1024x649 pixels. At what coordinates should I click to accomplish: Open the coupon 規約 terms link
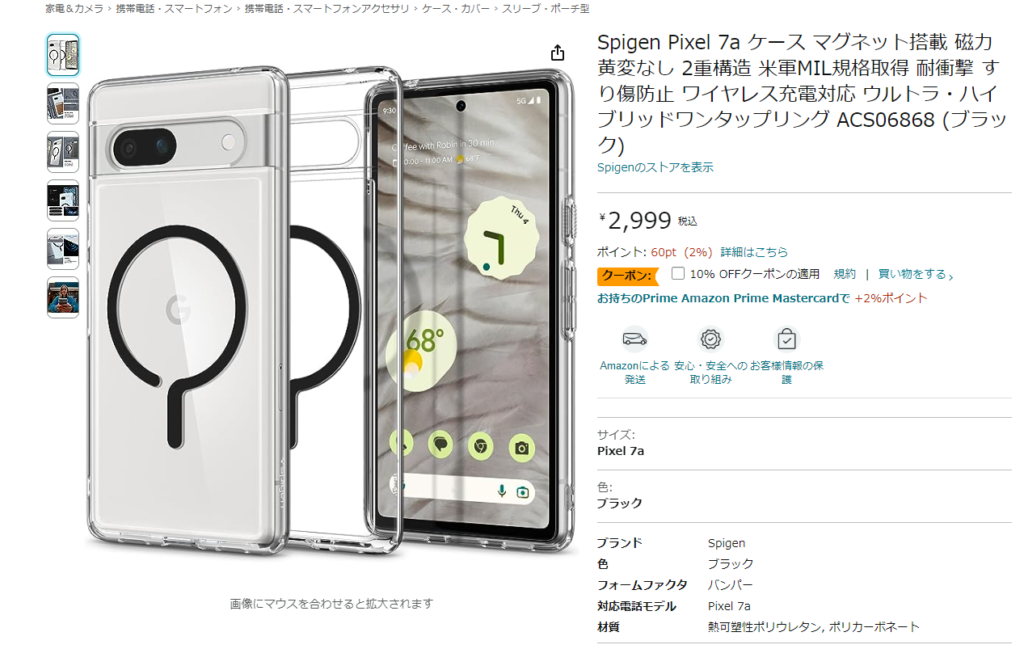click(844, 274)
